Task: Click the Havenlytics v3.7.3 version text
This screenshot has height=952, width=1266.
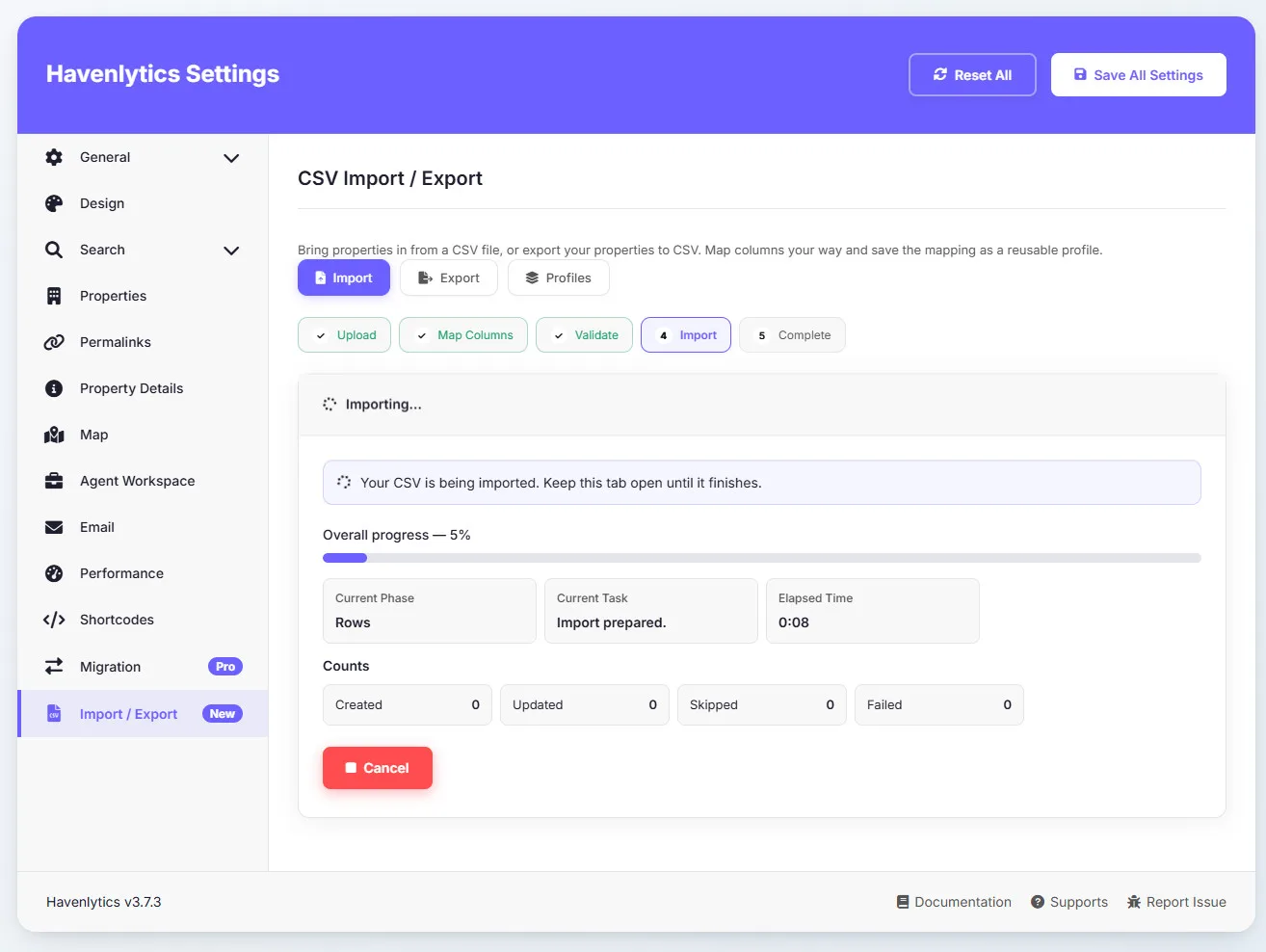Action: pyautogui.click(x=104, y=902)
